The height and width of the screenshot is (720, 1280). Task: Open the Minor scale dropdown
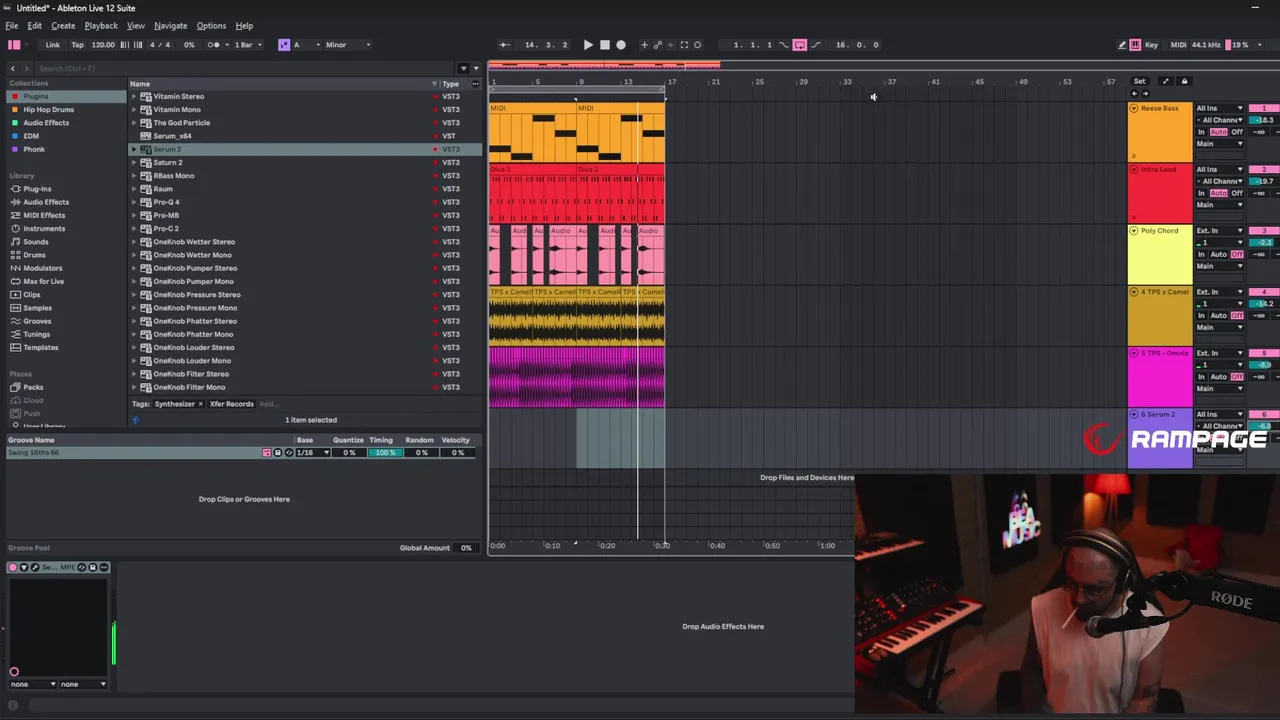point(348,45)
